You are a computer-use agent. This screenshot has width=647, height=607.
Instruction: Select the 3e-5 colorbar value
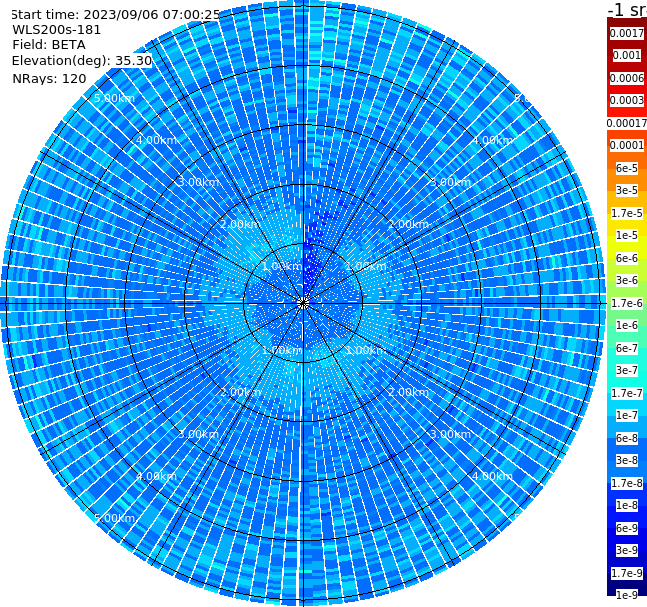[x=627, y=190]
